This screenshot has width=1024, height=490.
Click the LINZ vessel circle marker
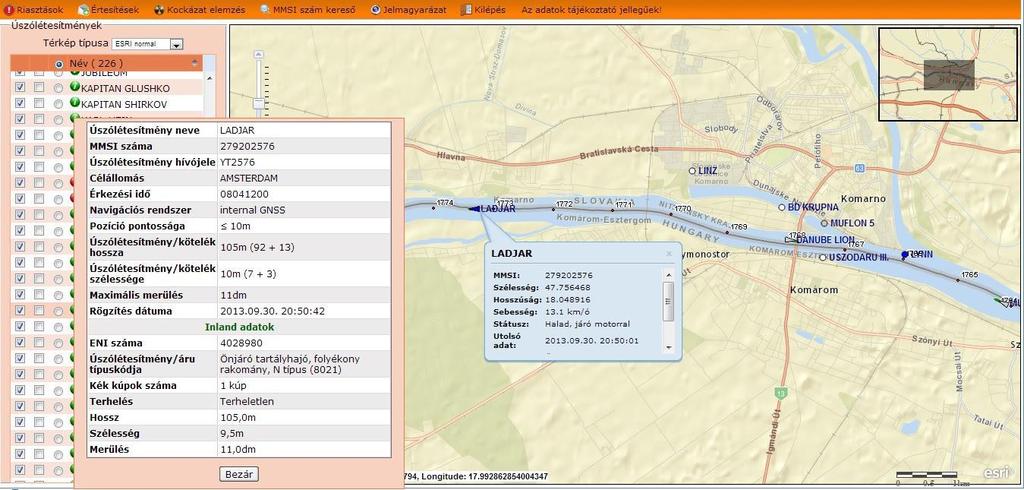(x=692, y=171)
